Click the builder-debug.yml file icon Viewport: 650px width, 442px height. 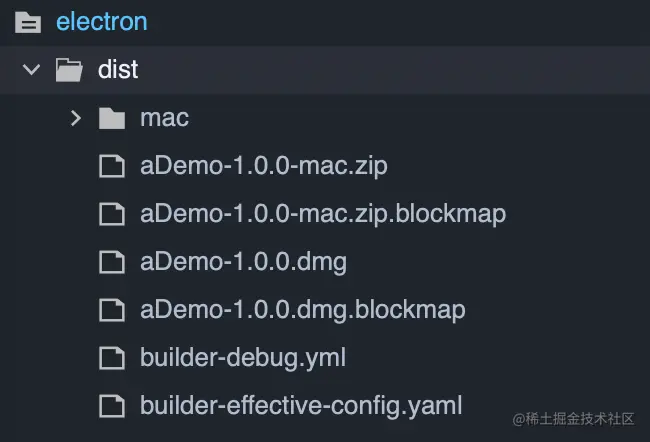point(112,357)
